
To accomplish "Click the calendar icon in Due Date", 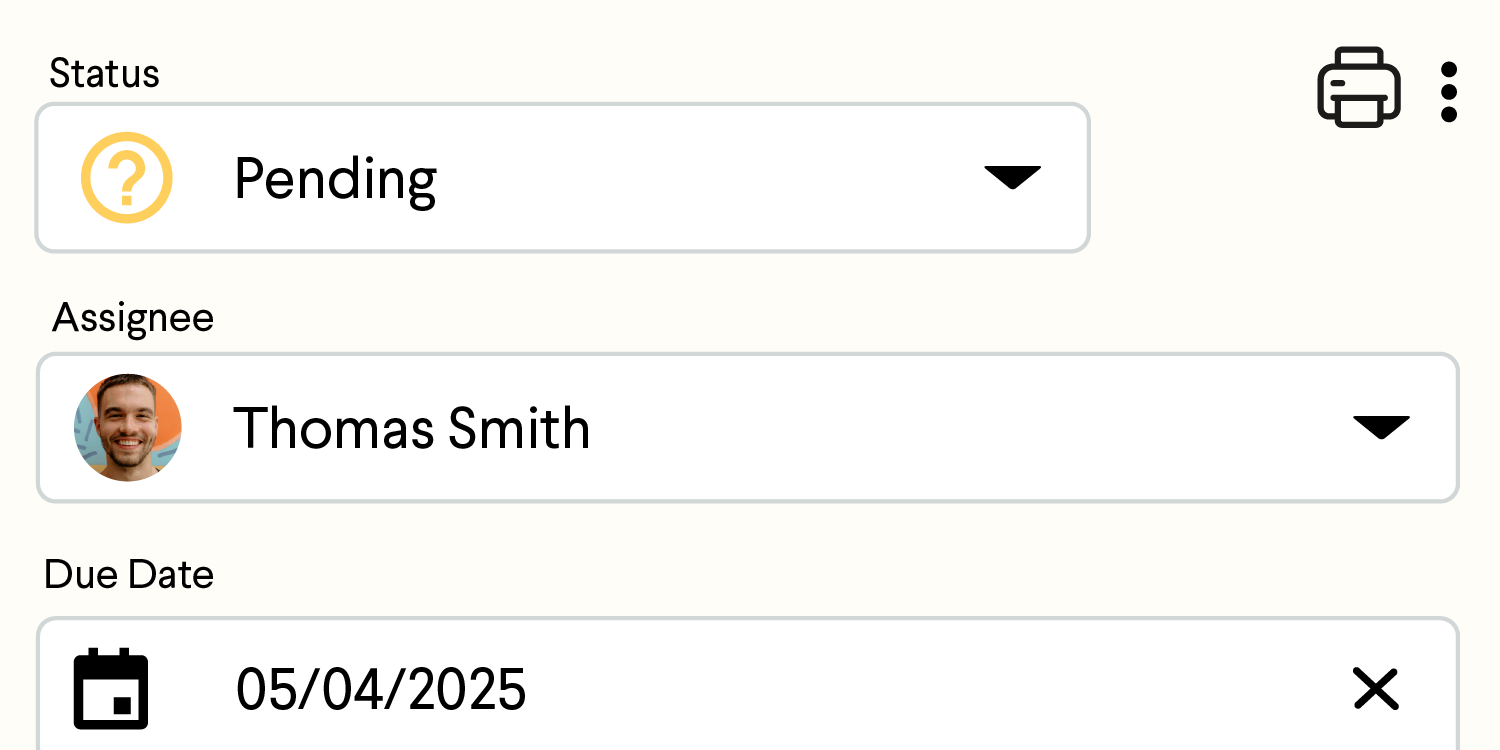I will pyautogui.click(x=111, y=689).
